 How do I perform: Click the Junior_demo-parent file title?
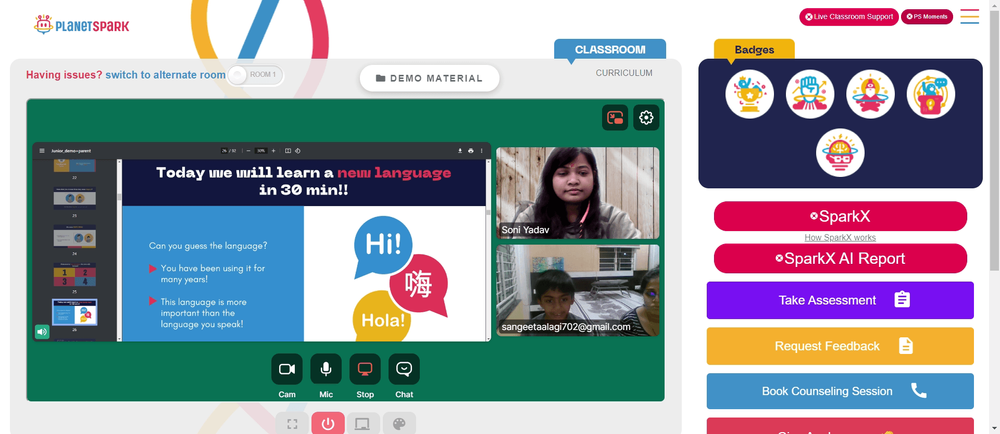71,150
